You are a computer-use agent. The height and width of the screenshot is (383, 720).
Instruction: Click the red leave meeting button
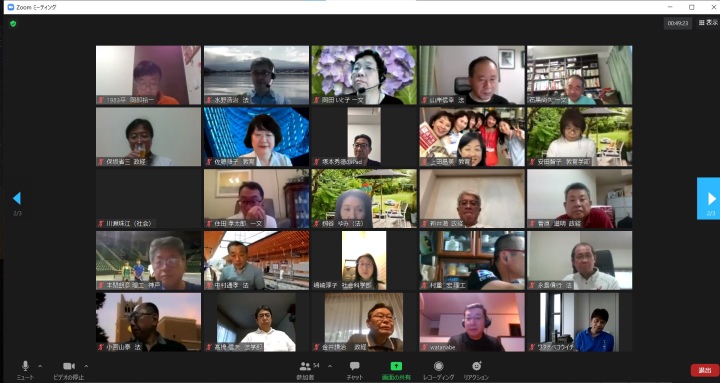pos(704,370)
